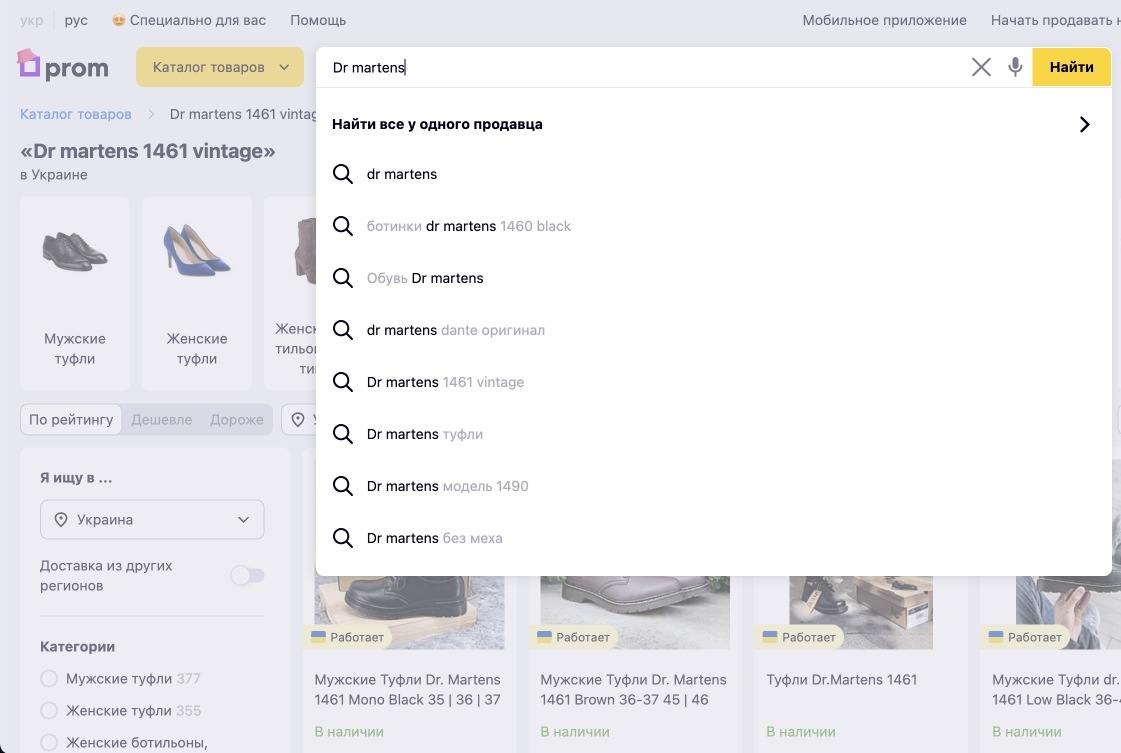Click 'В наличии' status under 'Туфли Dr.Martens 1461'

[801, 732]
